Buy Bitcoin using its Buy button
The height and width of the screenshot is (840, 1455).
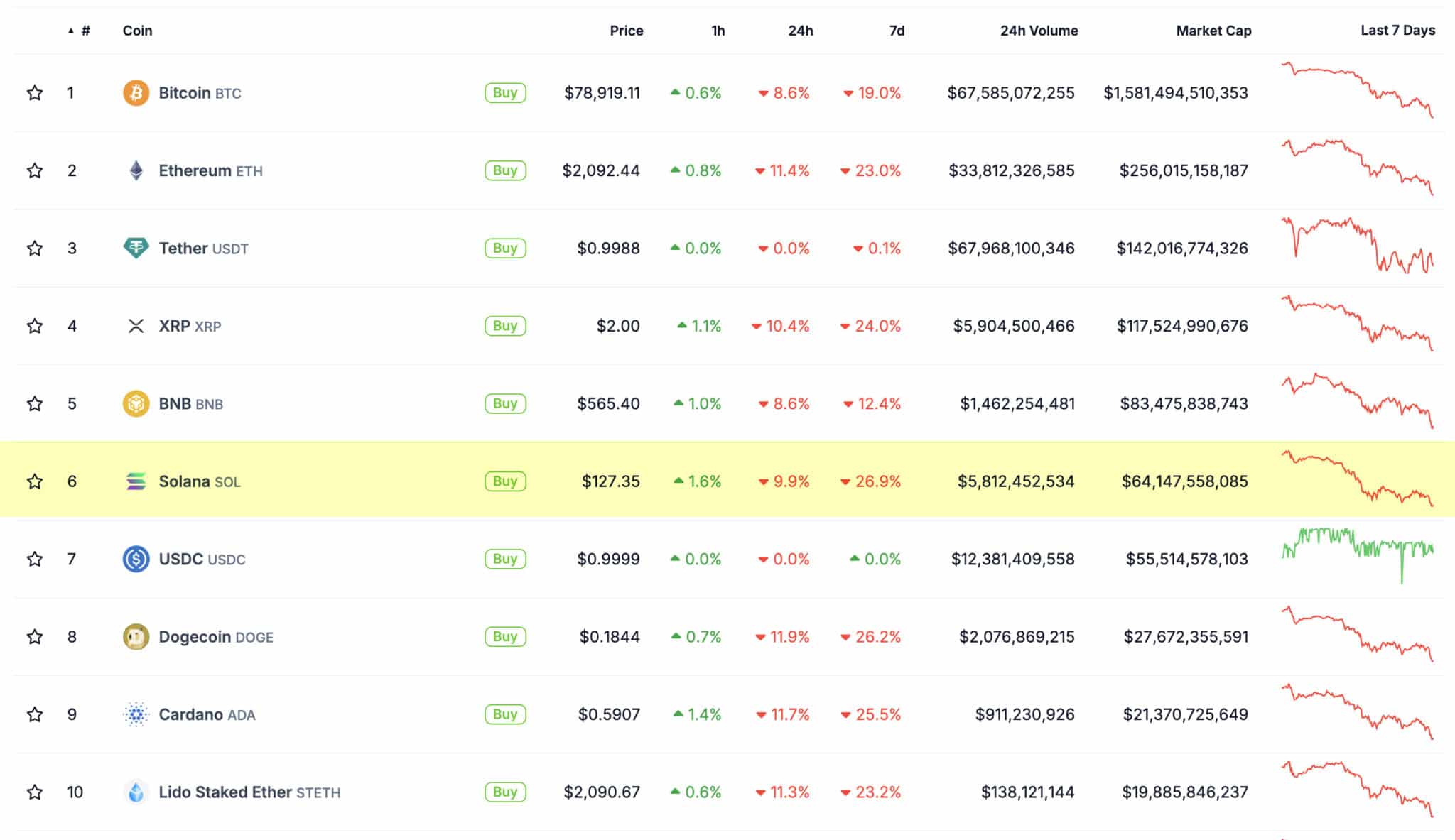coord(505,93)
